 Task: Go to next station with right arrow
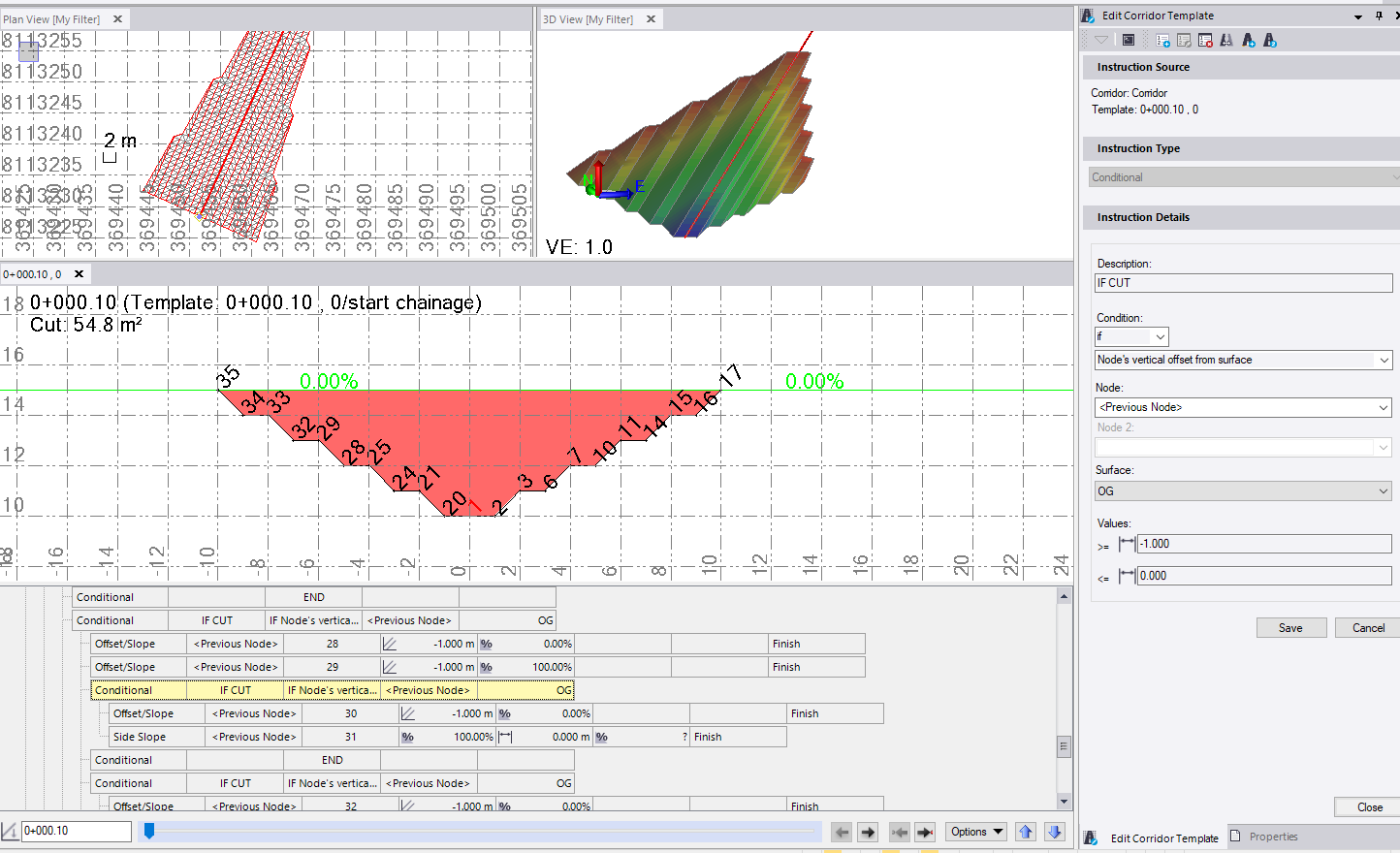(x=868, y=832)
